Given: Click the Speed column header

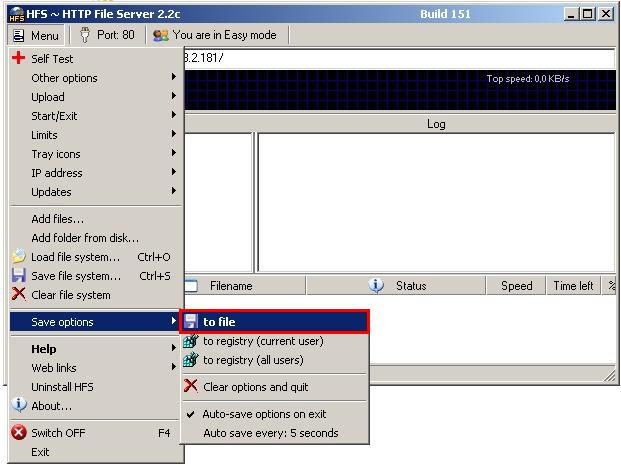Looking at the screenshot, I should tap(516, 286).
